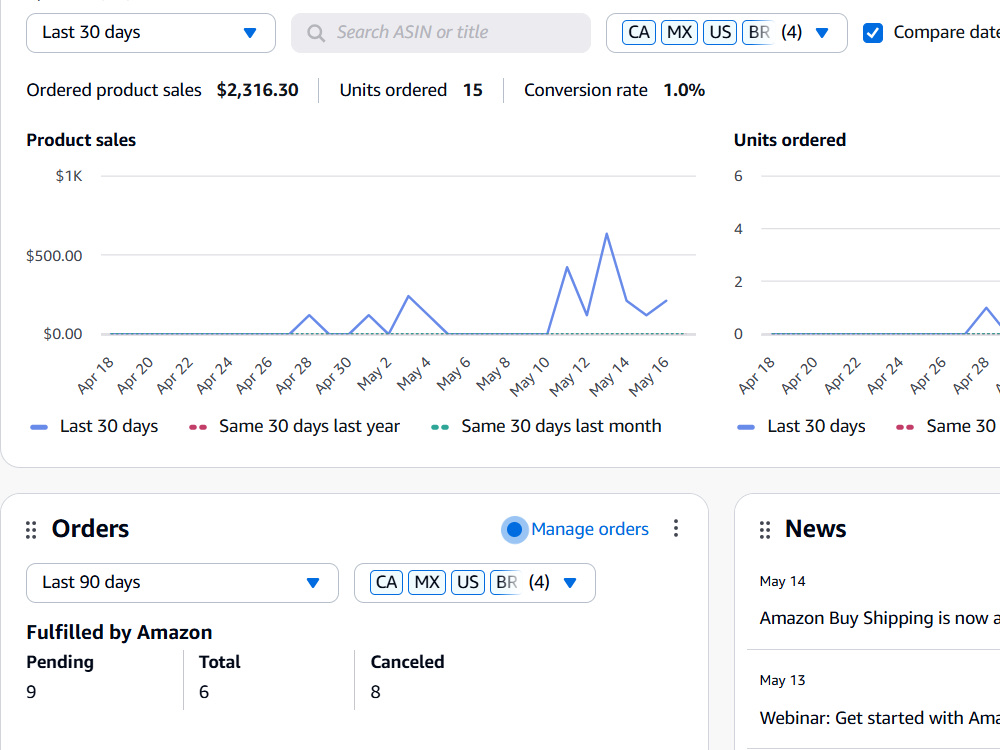Click the blue dot beside Manage orders

(x=515, y=529)
